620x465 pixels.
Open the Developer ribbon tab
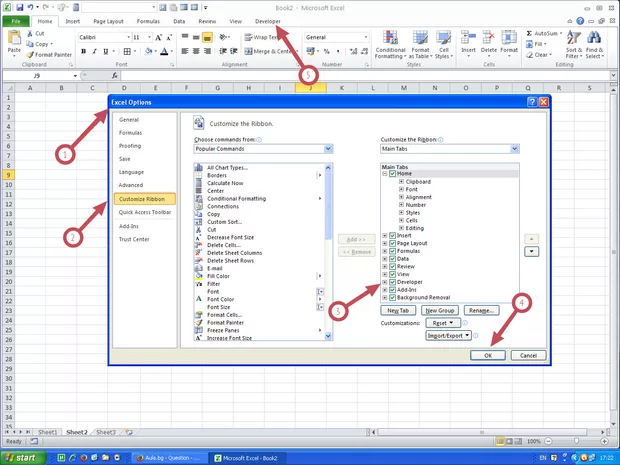coord(268,20)
